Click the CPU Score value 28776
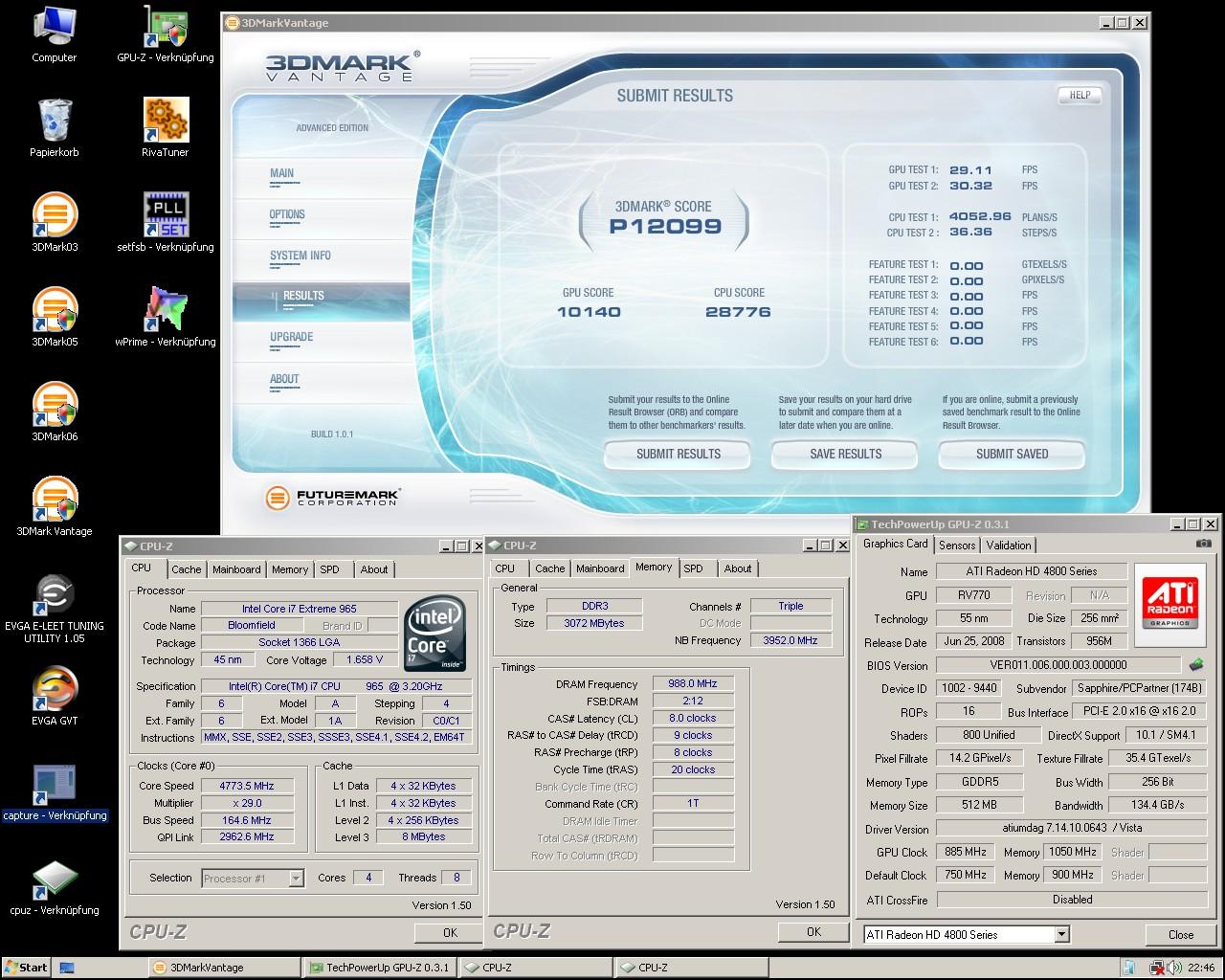Image resolution: width=1225 pixels, height=980 pixels. (738, 312)
